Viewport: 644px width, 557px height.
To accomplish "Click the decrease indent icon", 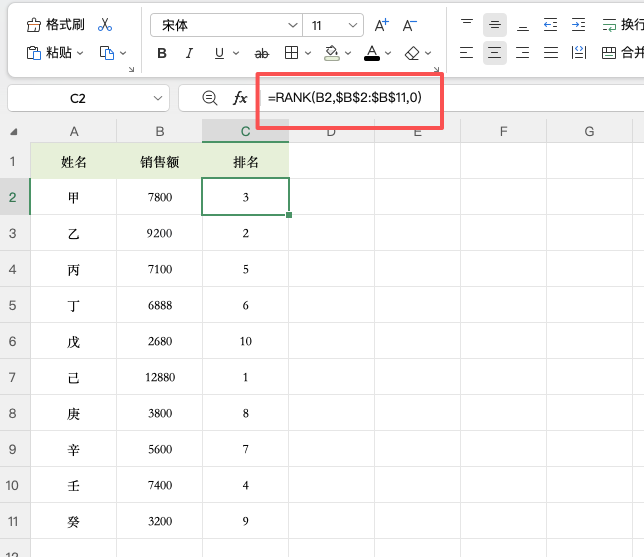I will [550, 25].
